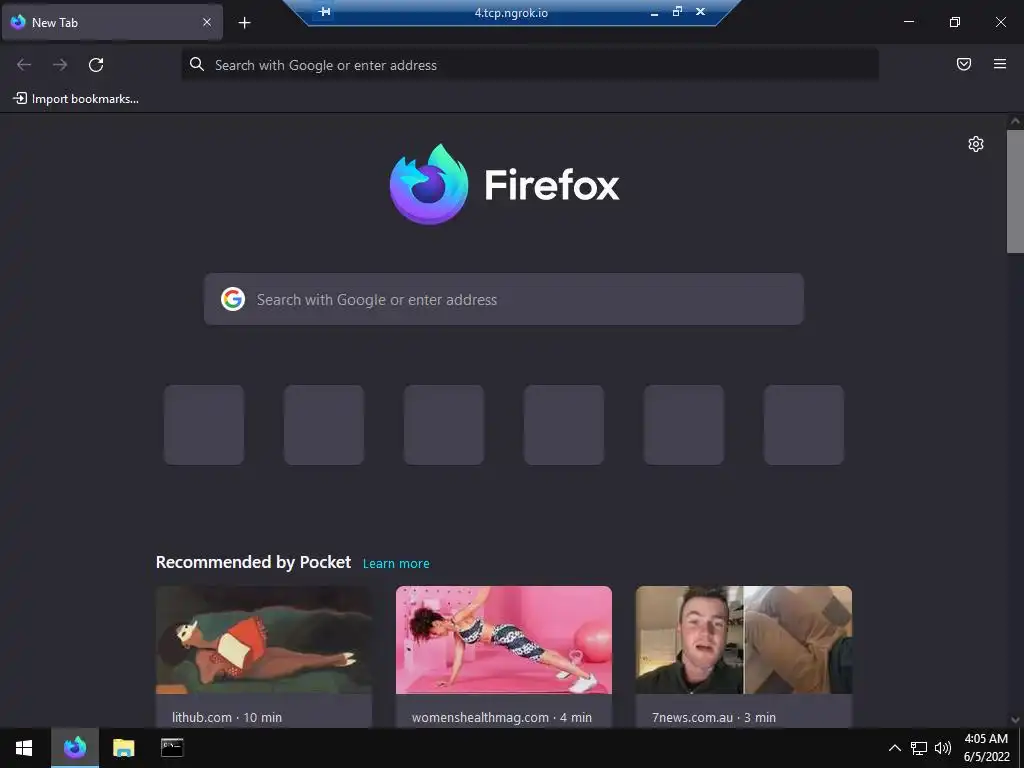The image size is (1024, 768).
Task: Open the taskbar clock and date
Action: (986, 748)
